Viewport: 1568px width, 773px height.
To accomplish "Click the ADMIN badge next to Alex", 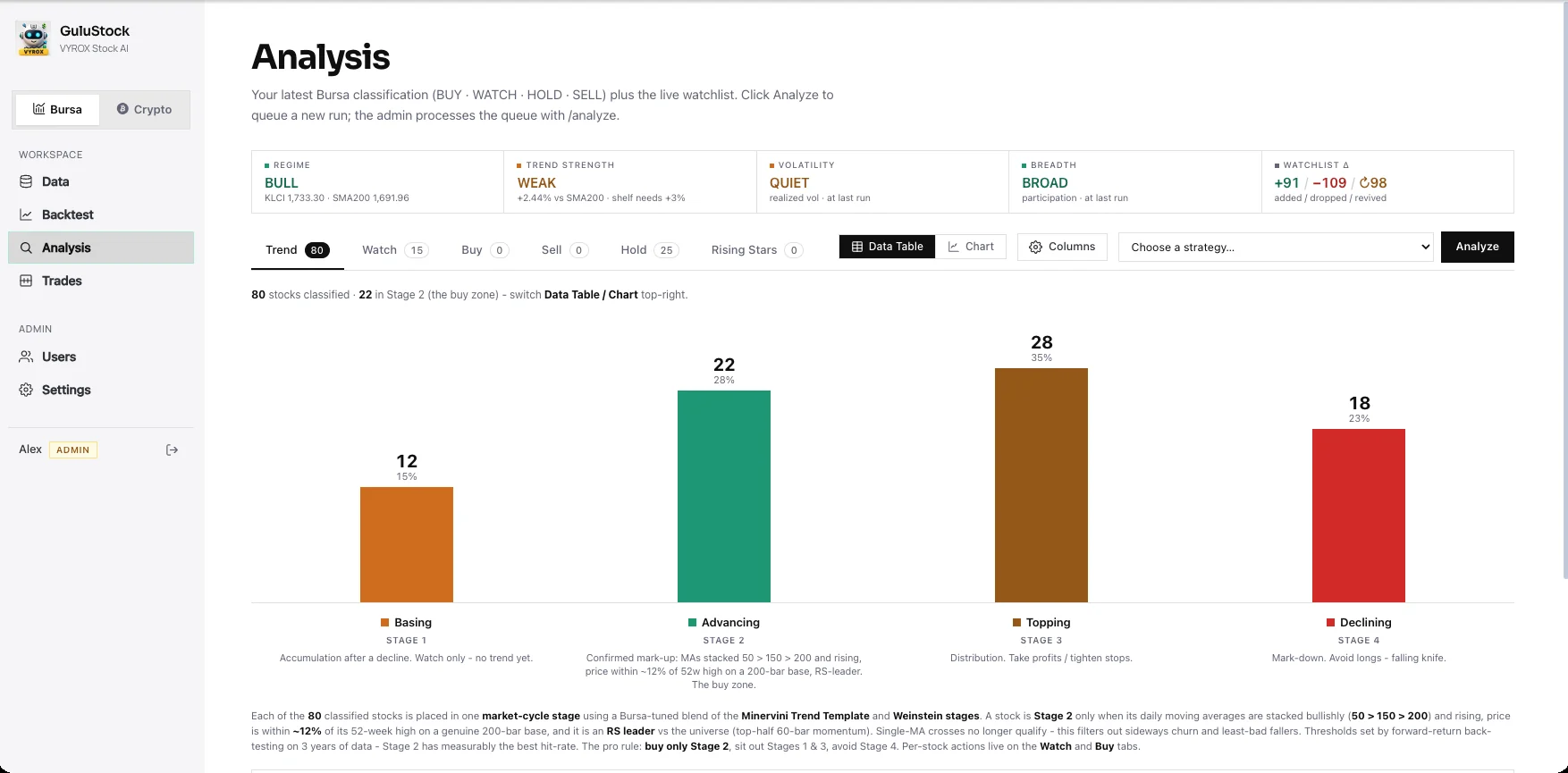I will [x=73, y=450].
